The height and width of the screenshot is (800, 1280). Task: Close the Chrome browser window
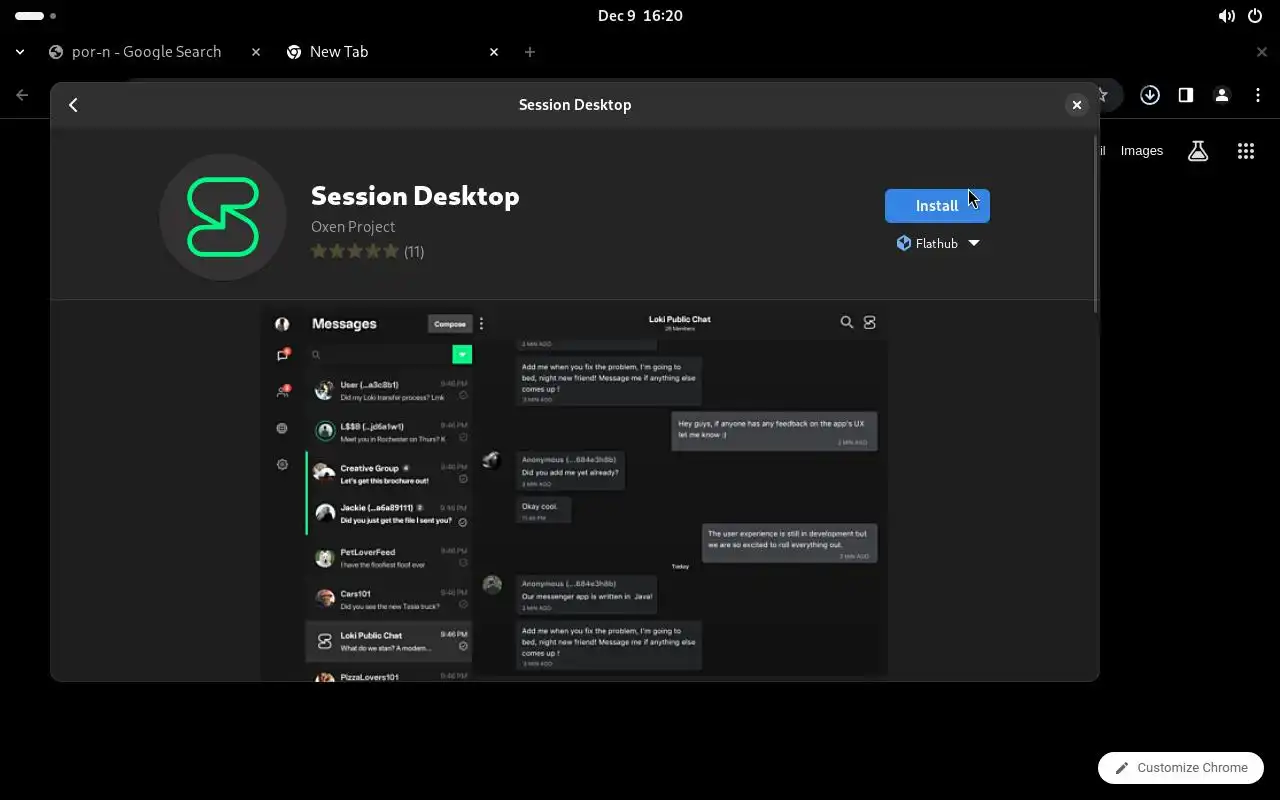click(x=1262, y=52)
